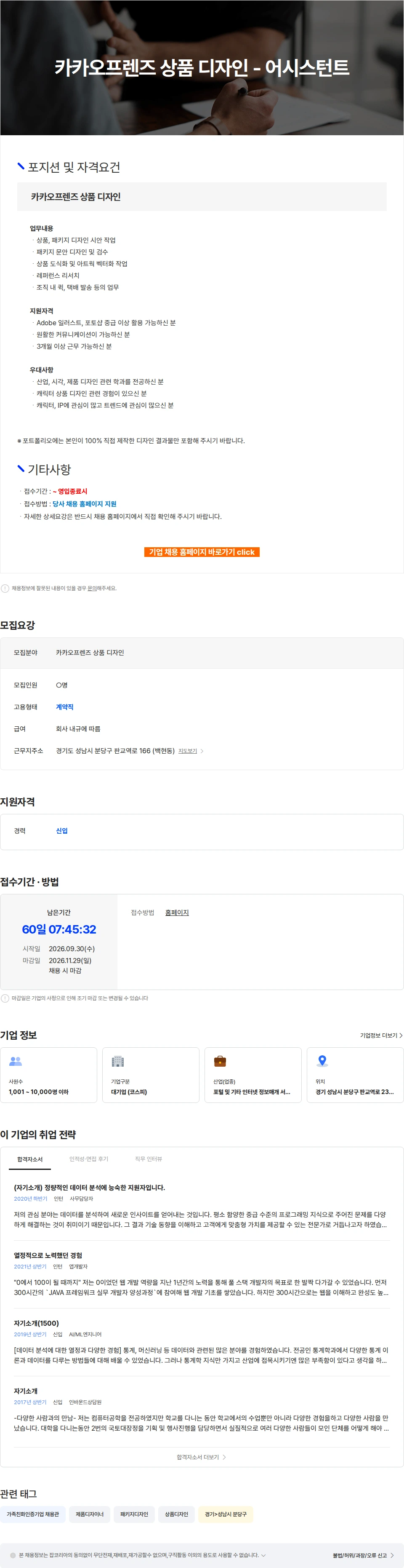Click the deadline 2026.11.29(일)
The width and height of the screenshot is (404, 1568).
click(x=70, y=960)
